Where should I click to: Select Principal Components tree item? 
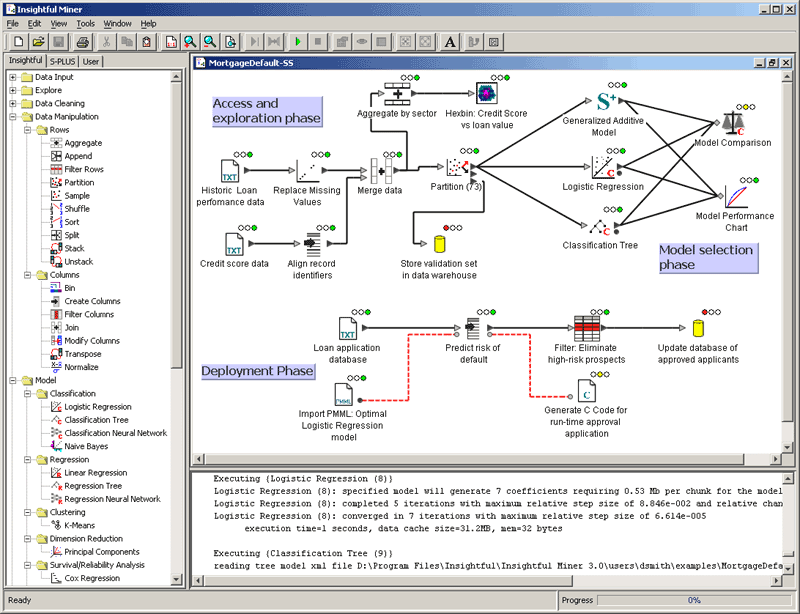tap(102, 552)
